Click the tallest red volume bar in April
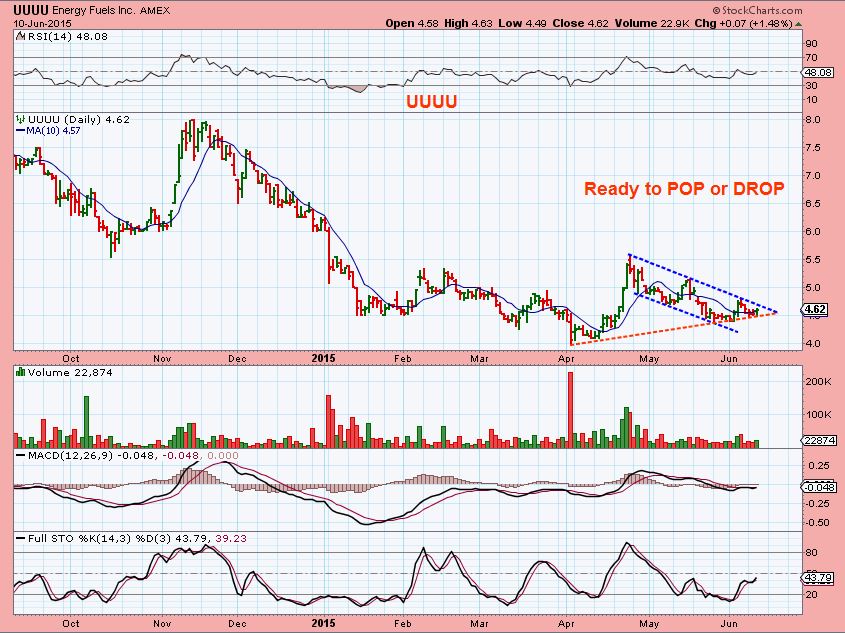Viewport: 845px width, 633px height. (571, 409)
